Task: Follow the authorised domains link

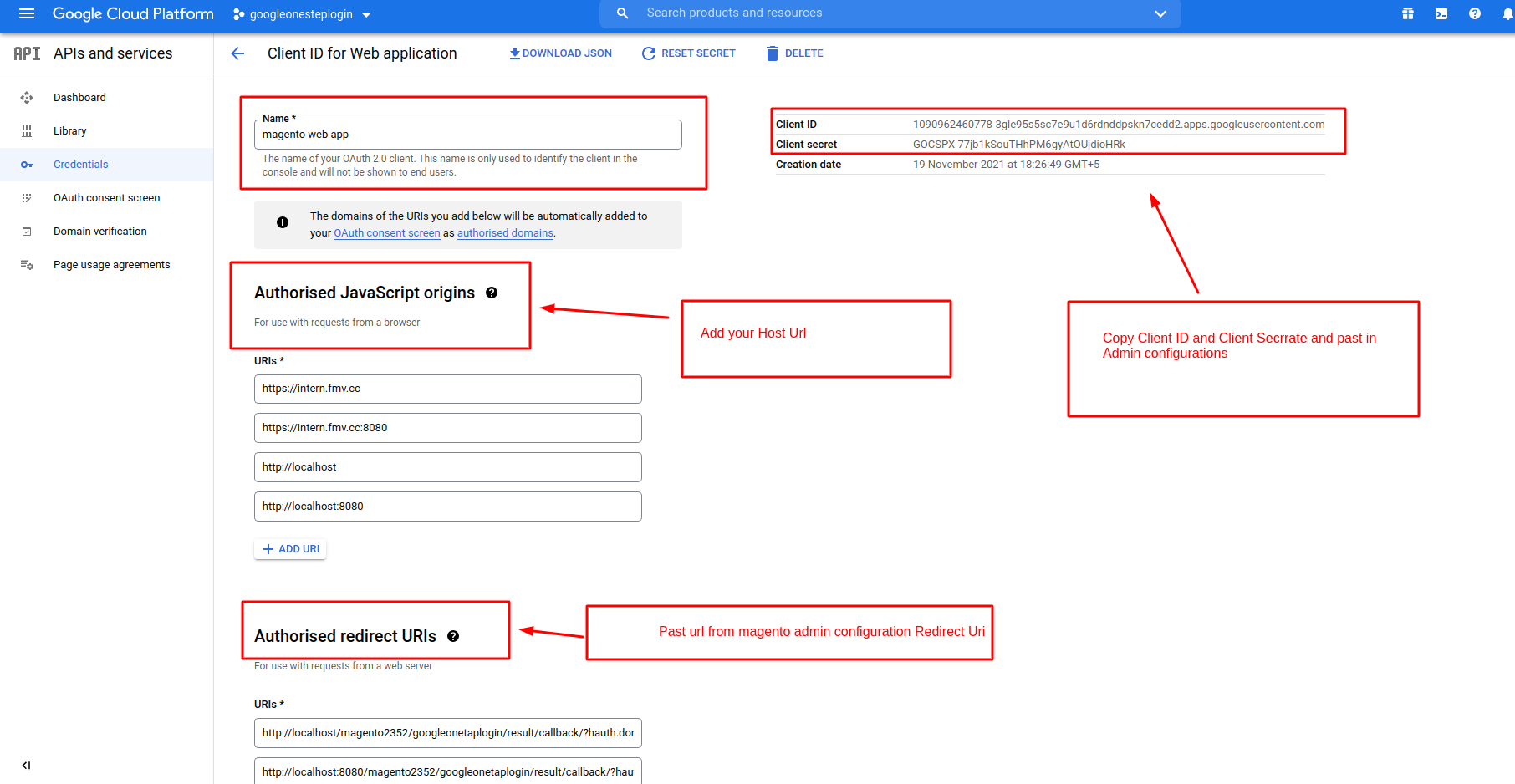Action: [505, 233]
